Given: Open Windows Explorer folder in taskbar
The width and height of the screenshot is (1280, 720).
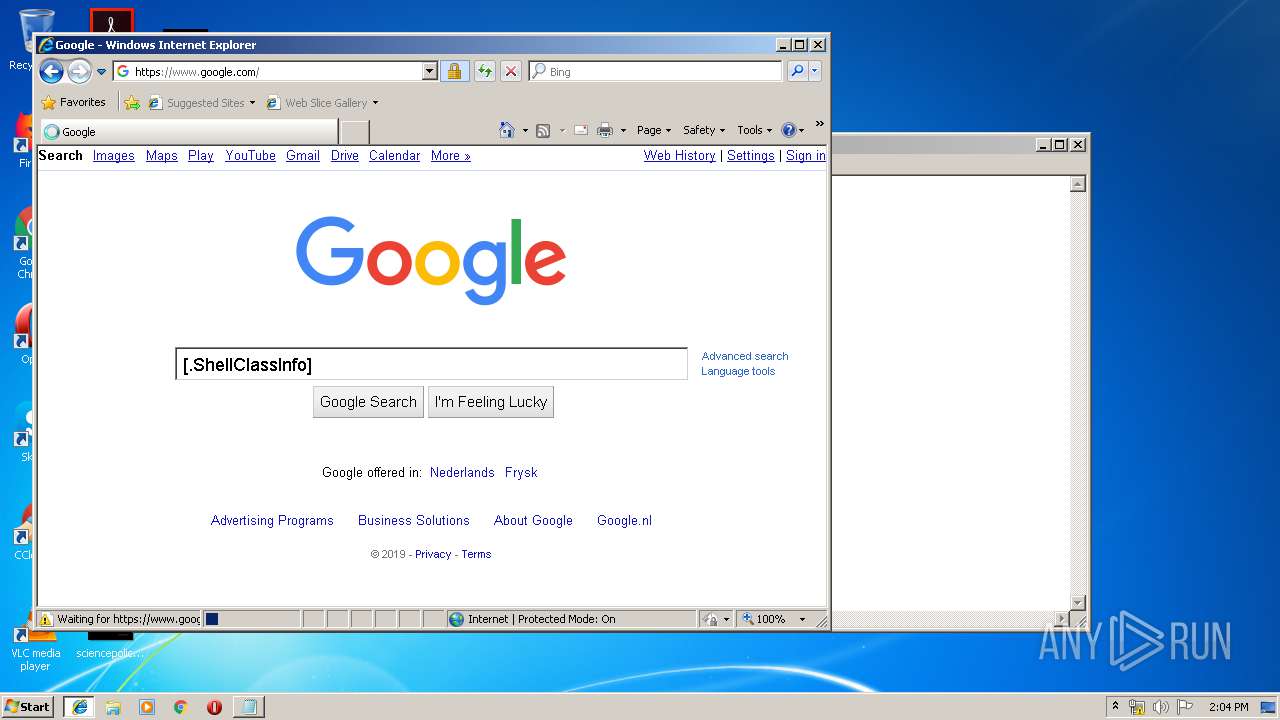Looking at the screenshot, I should pyautogui.click(x=113, y=706).
